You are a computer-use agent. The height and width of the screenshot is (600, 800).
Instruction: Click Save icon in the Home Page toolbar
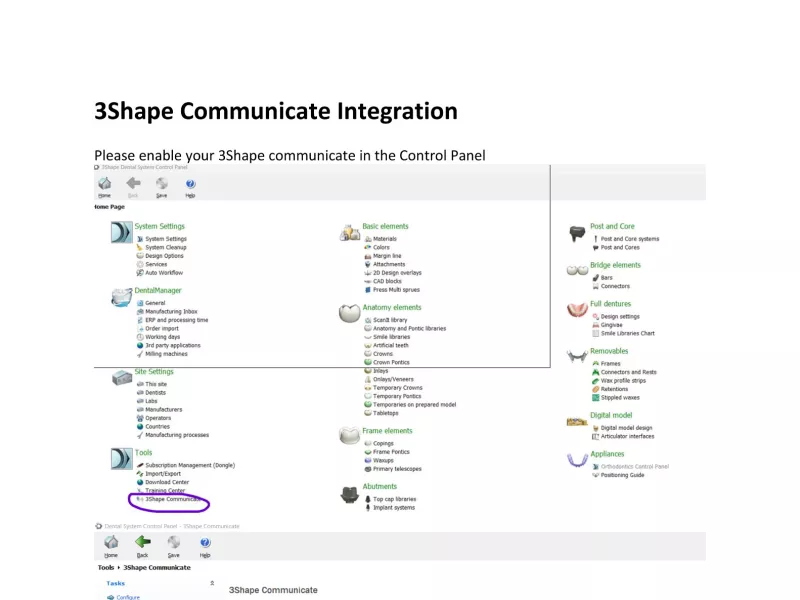coord(162,184)
